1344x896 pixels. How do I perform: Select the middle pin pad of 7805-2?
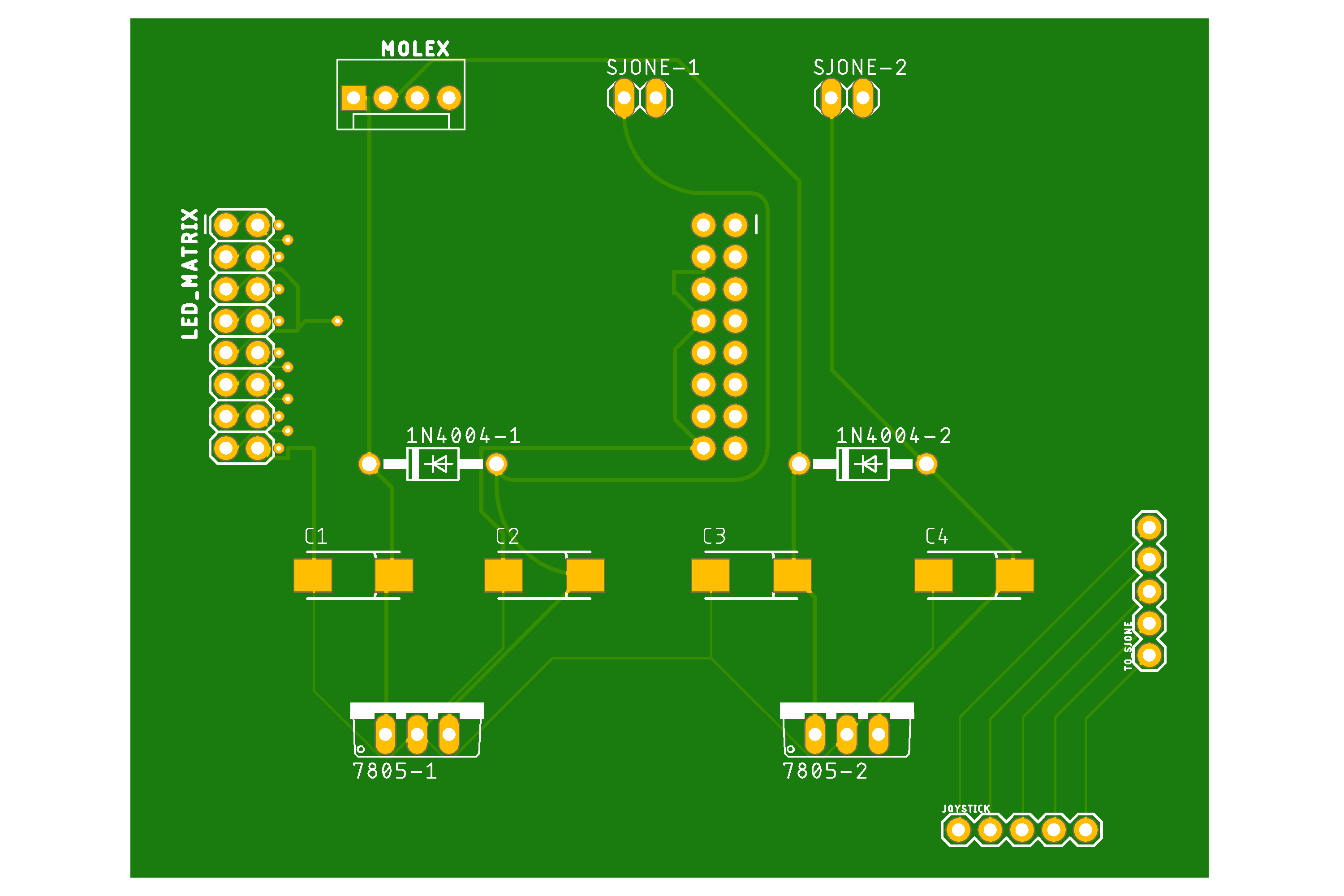(847, 734)
